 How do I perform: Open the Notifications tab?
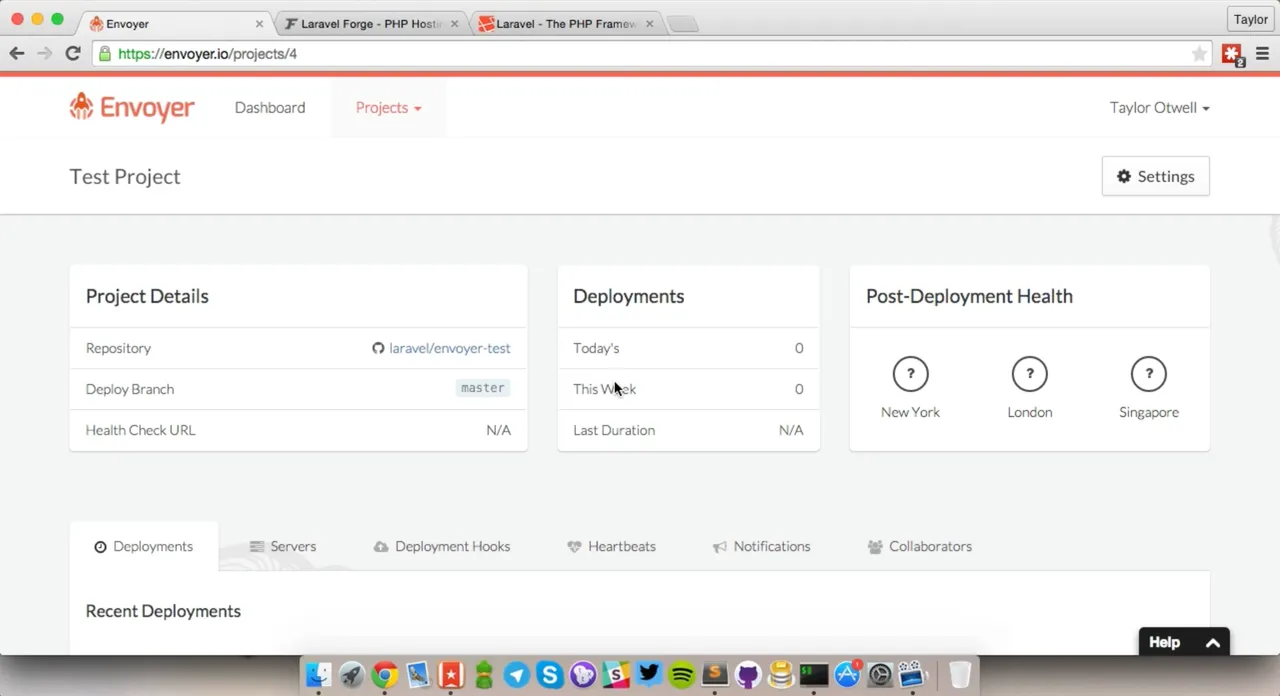tap(762, 546)
